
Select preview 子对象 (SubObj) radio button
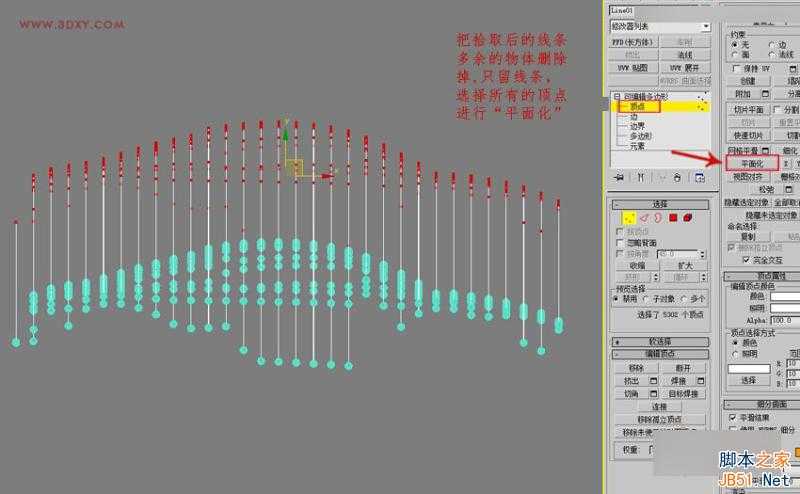point(646,299)
